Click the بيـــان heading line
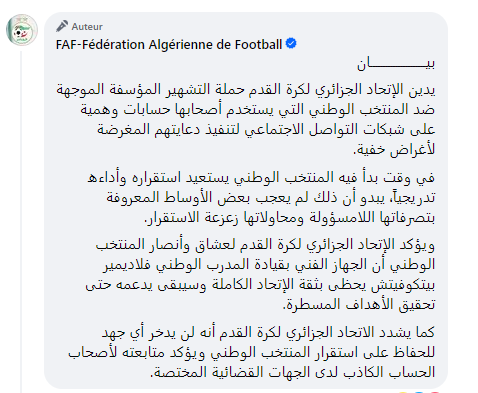 click(396, 64)
